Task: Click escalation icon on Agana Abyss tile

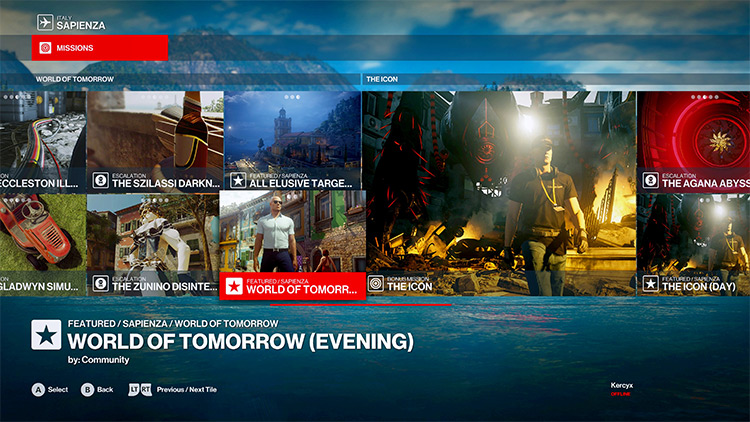Action: (651, 180)
